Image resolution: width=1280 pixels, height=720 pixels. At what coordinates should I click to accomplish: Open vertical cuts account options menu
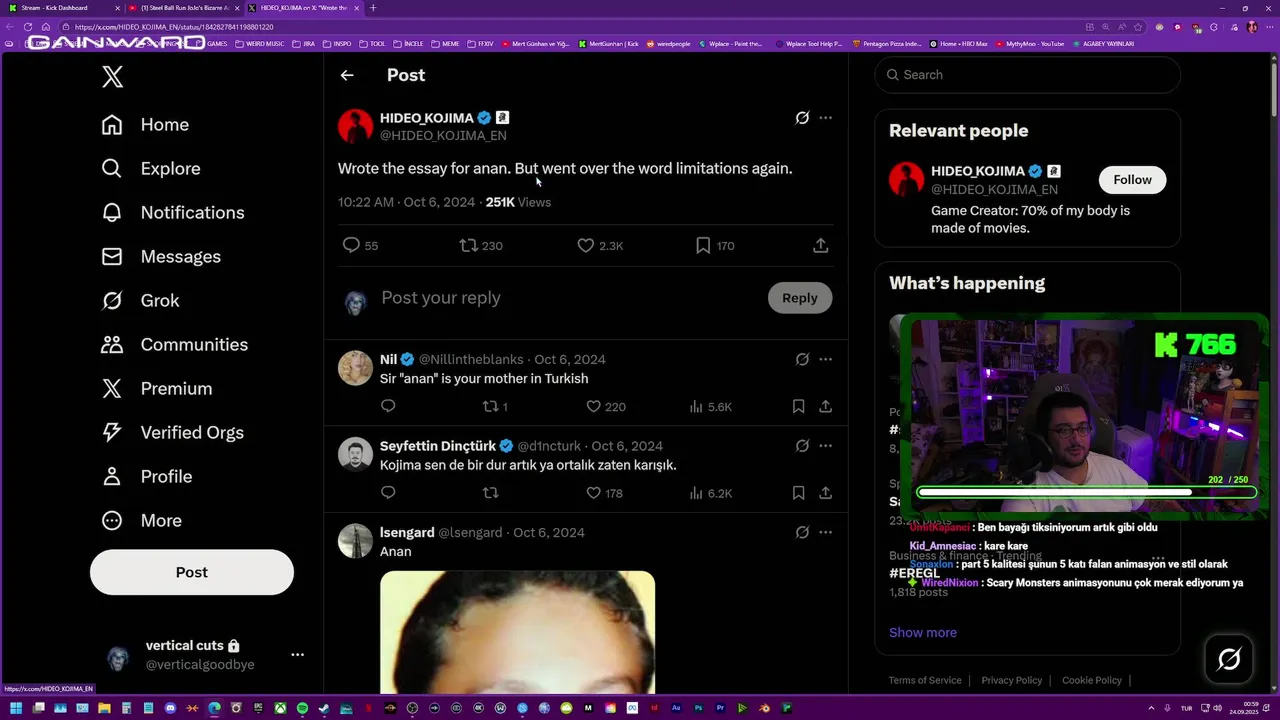[297, 655]
